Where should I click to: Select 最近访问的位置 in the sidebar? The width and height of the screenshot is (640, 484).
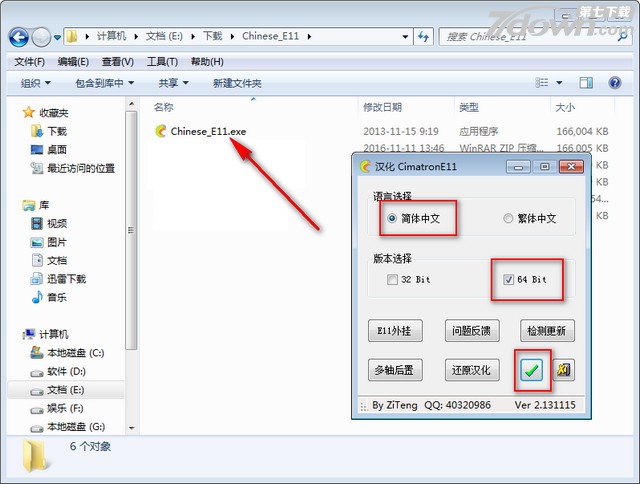click(x=73, y=168)
